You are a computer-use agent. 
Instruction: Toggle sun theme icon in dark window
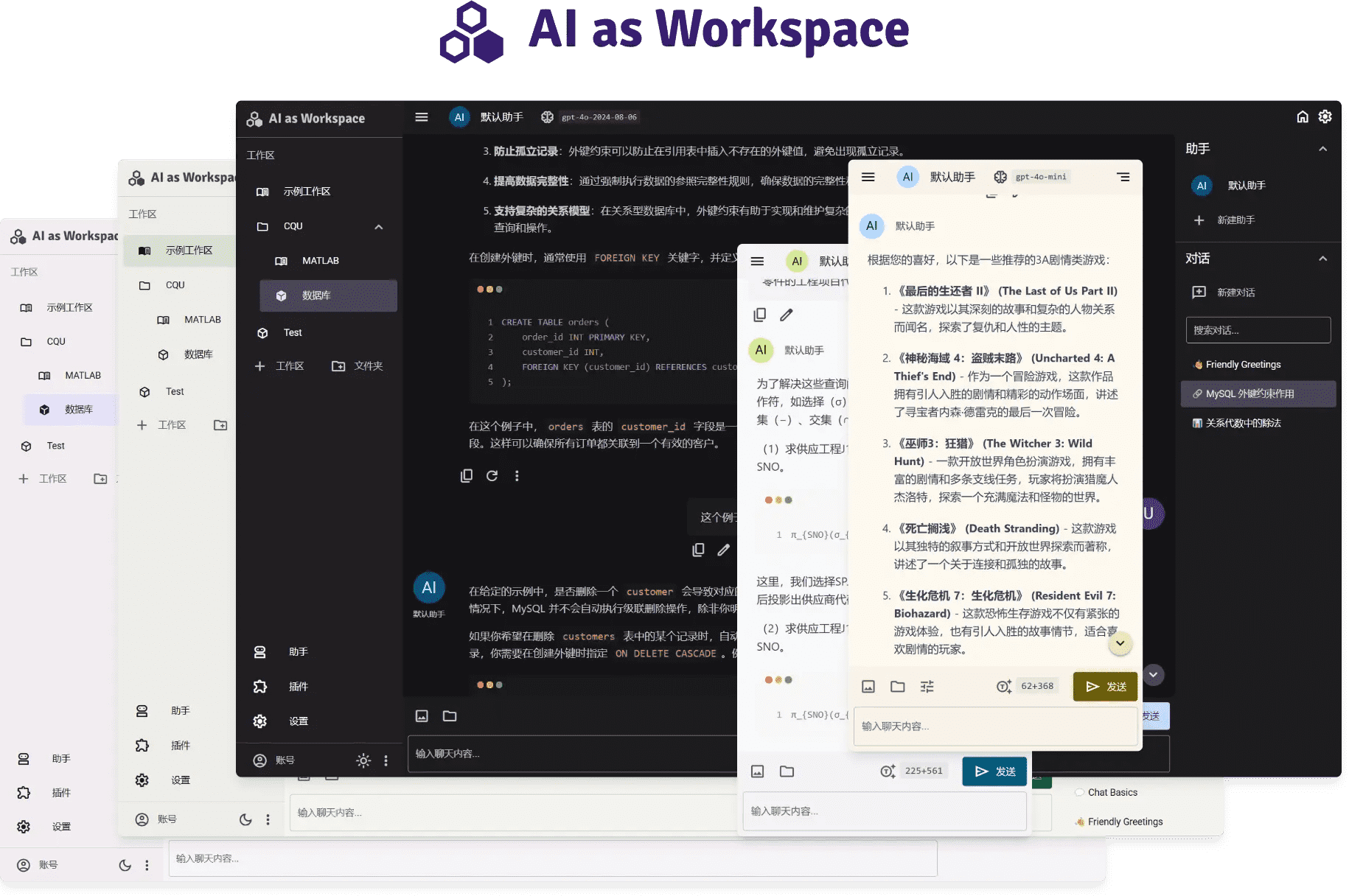point(363,761)
